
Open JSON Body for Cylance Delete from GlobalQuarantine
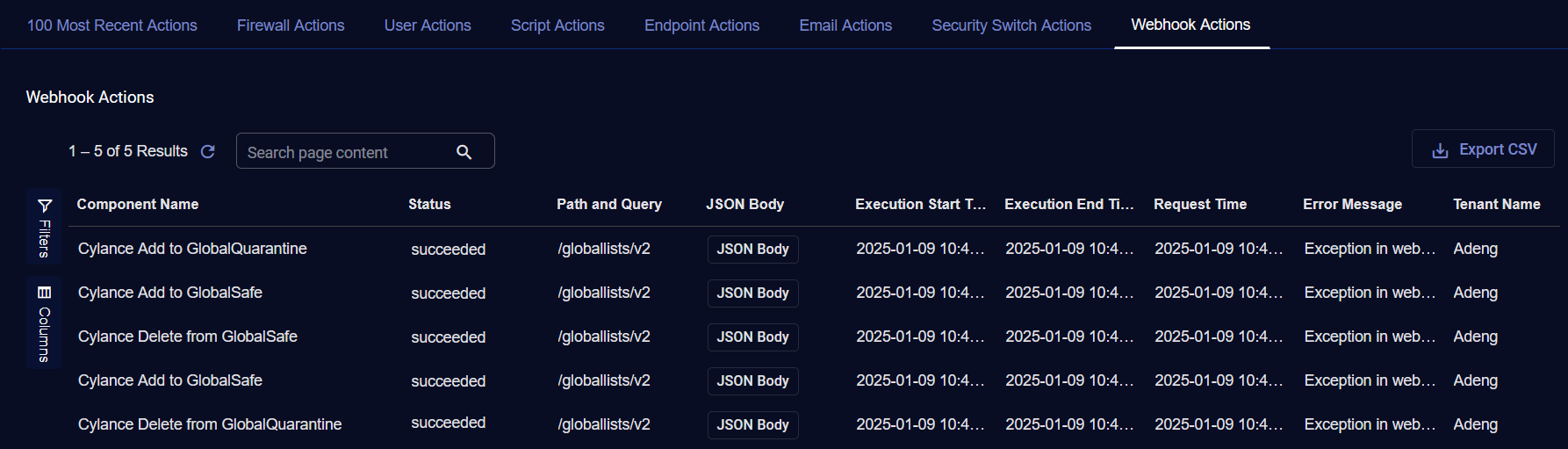753,424
